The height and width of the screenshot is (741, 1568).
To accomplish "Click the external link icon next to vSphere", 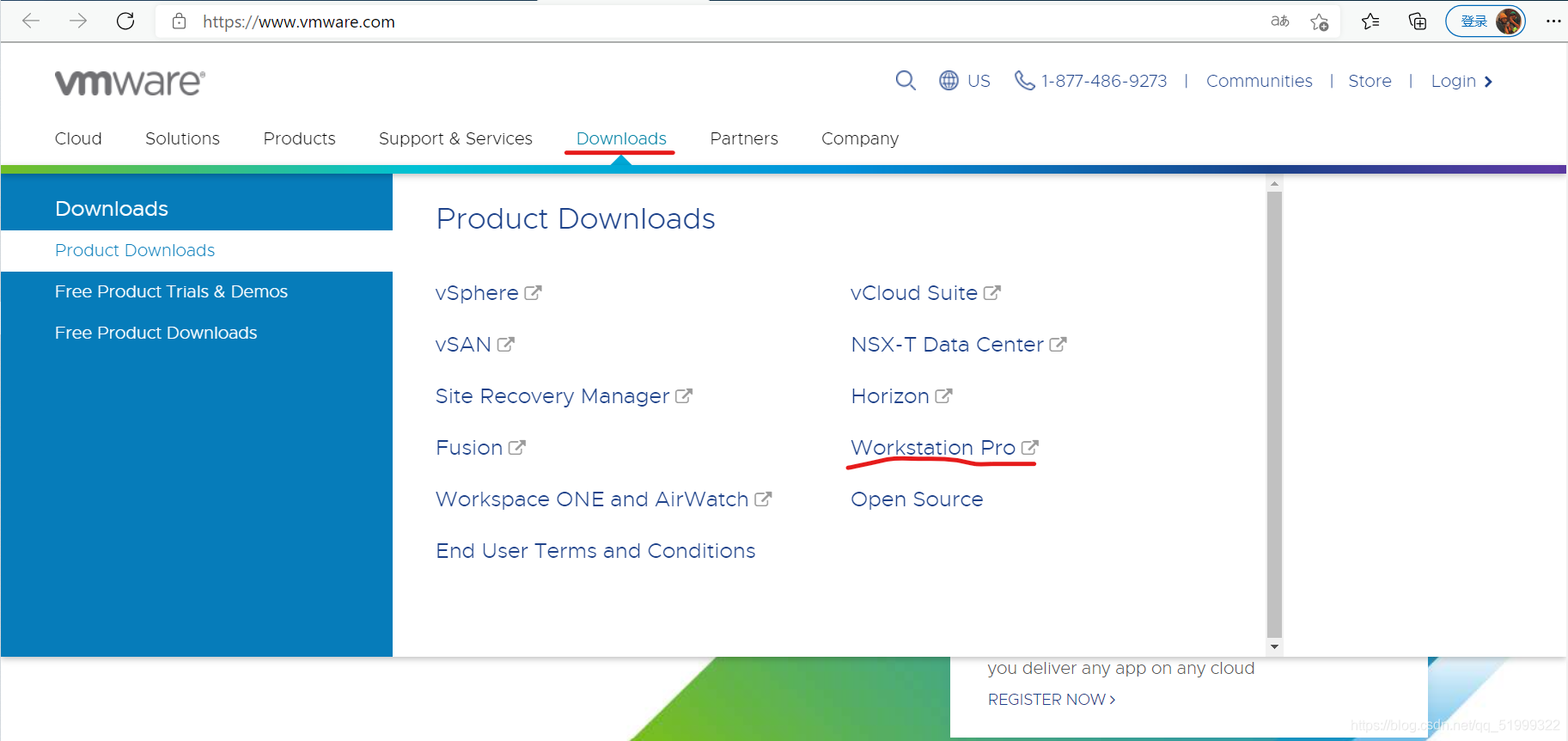I will click(533, 292).
